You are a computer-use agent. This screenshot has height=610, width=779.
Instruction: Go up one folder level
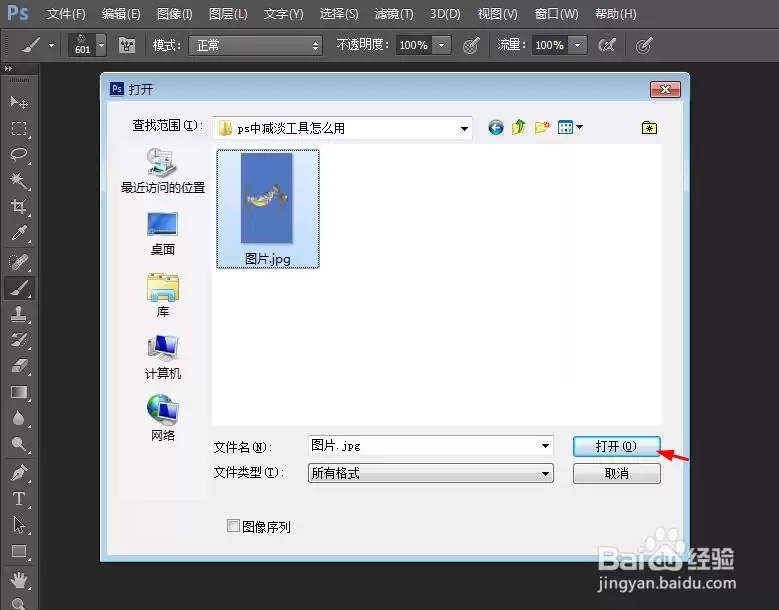click(519, 128)
